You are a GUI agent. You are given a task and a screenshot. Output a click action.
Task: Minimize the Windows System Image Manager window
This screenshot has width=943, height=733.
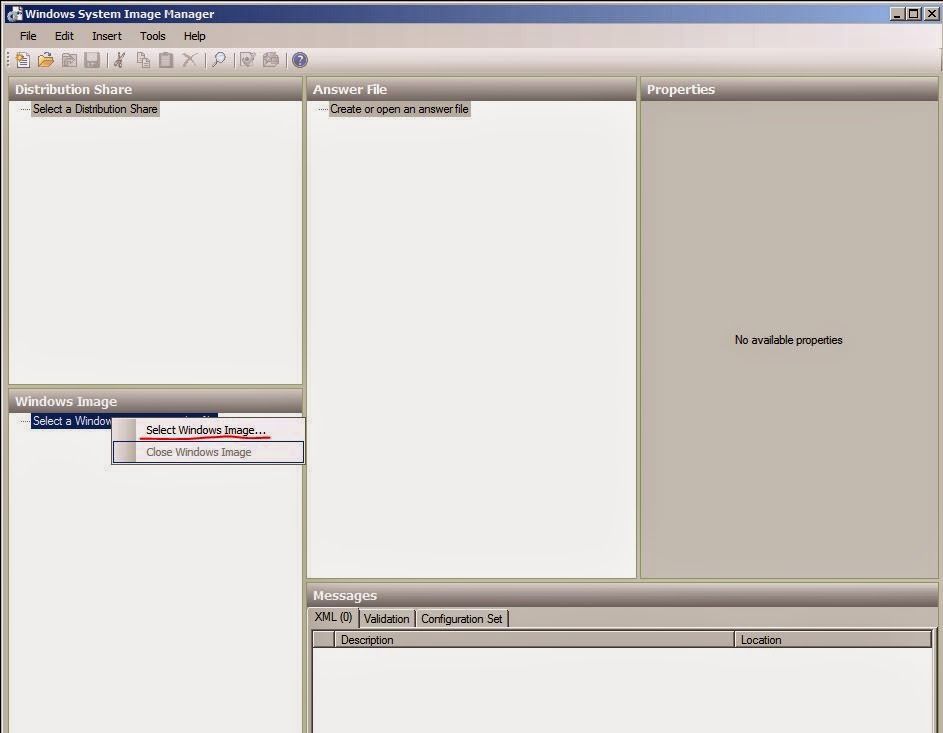point(897,13)
